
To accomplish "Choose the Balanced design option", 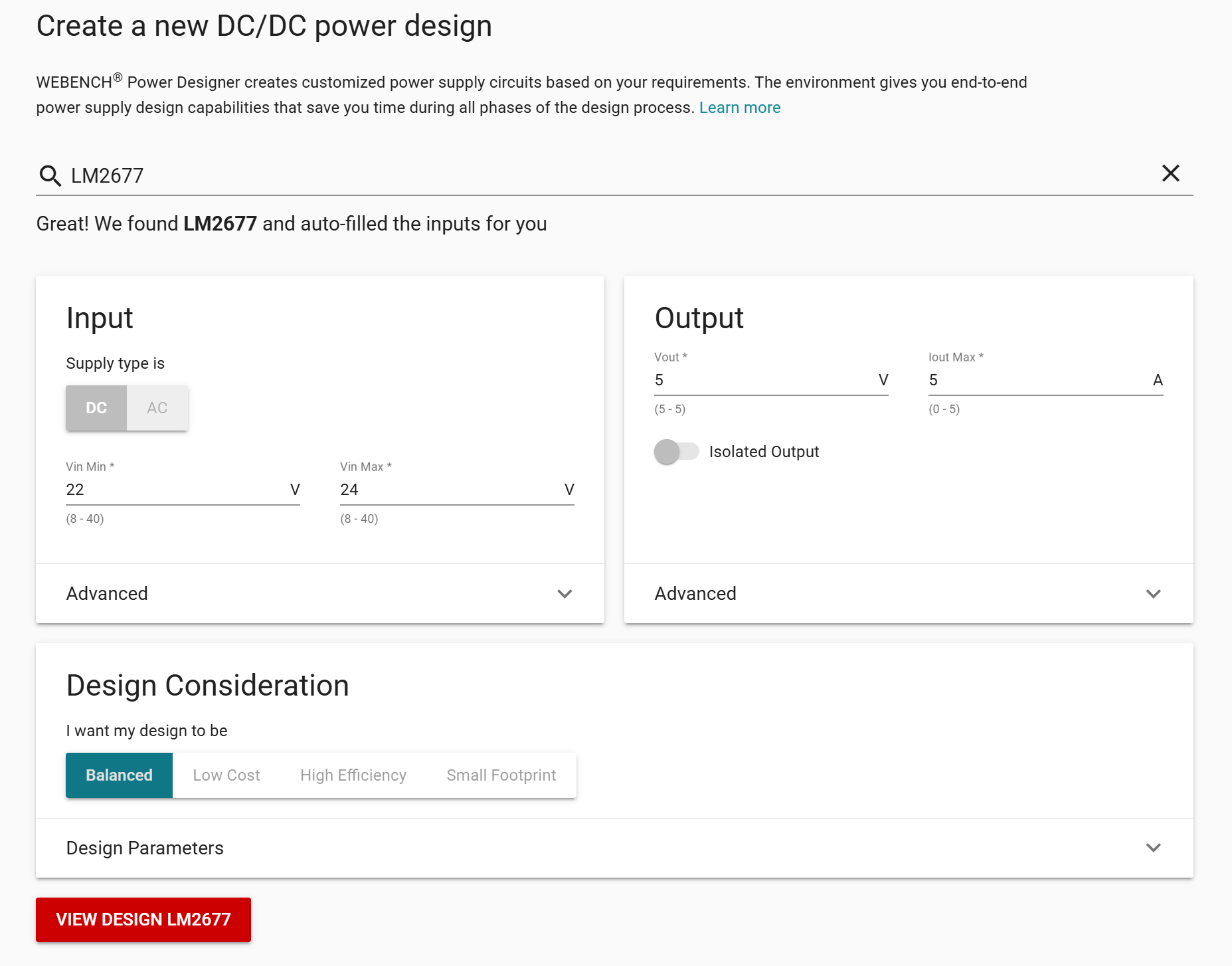I will click(120, 775).
